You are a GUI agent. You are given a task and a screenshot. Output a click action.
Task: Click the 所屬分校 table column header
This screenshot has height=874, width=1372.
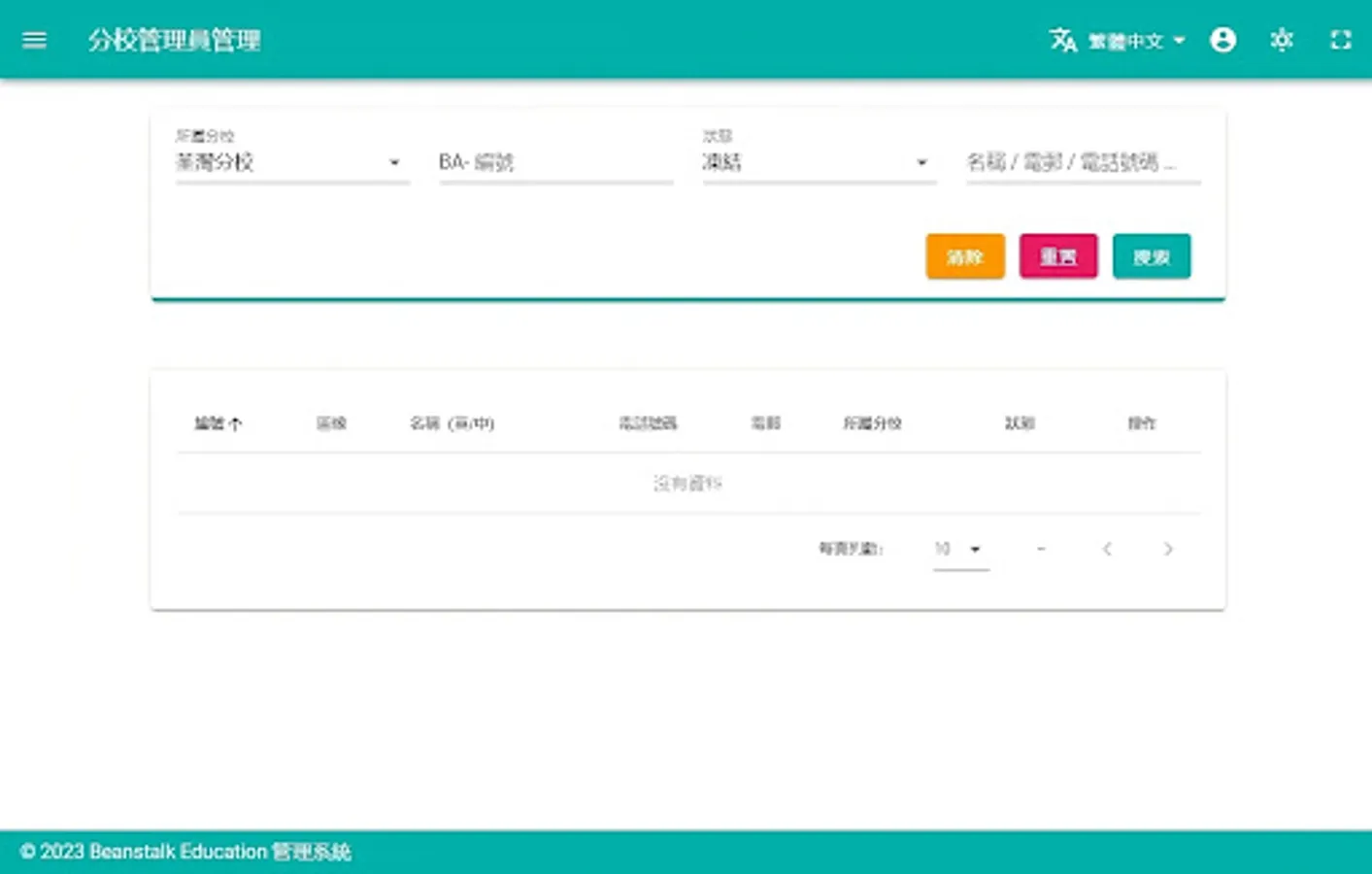[872, 423]
